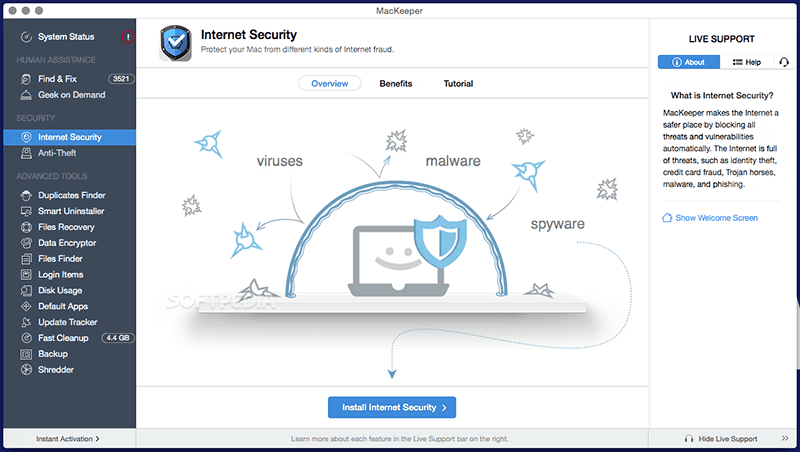This screenshot has height=452, width=800.
Task: Select the Anti-Theft text label
Action: tap(57, 153)
